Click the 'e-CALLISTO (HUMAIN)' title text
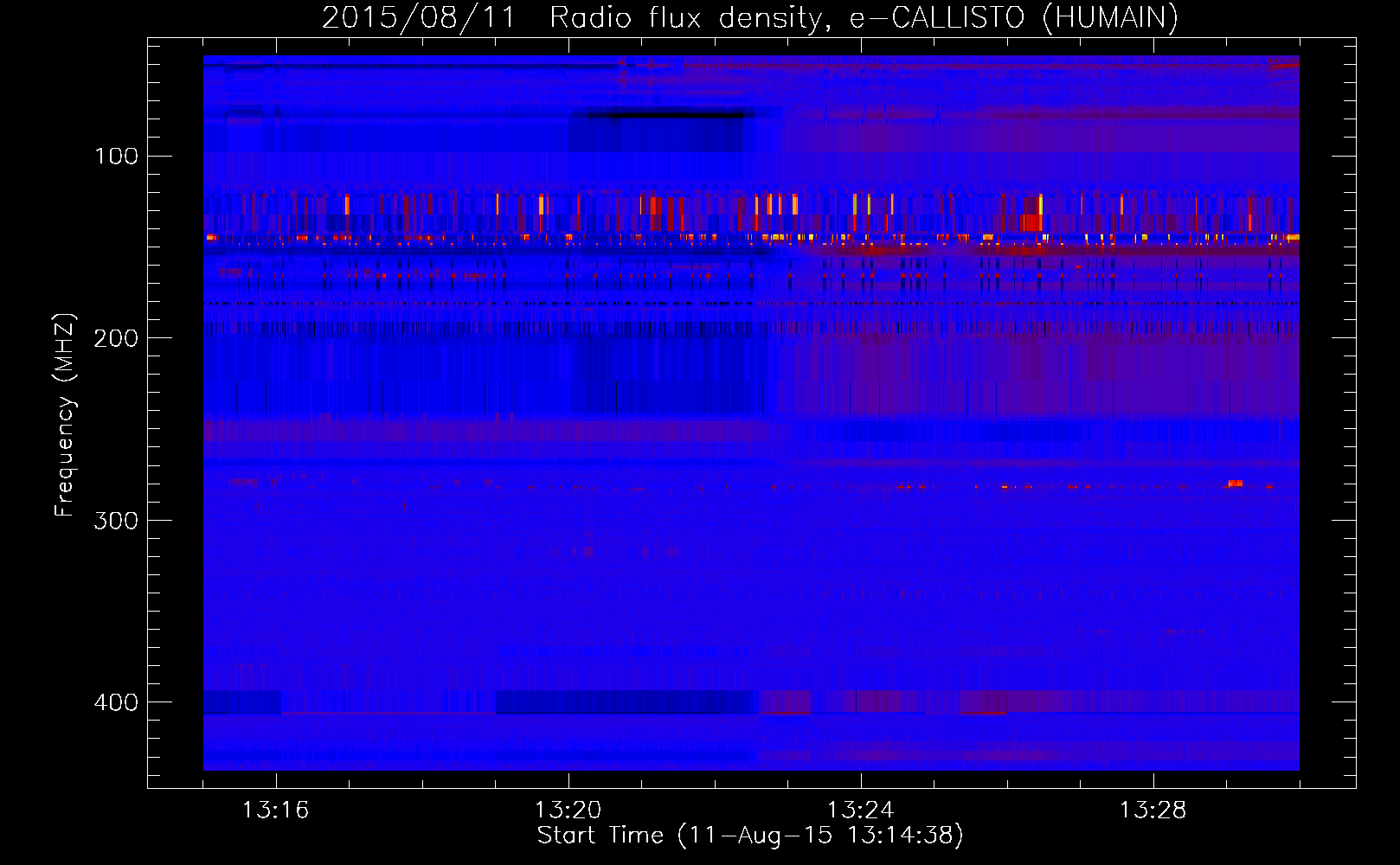The width and height of the screenshot is (1400, 865). tap(1014, 18)
